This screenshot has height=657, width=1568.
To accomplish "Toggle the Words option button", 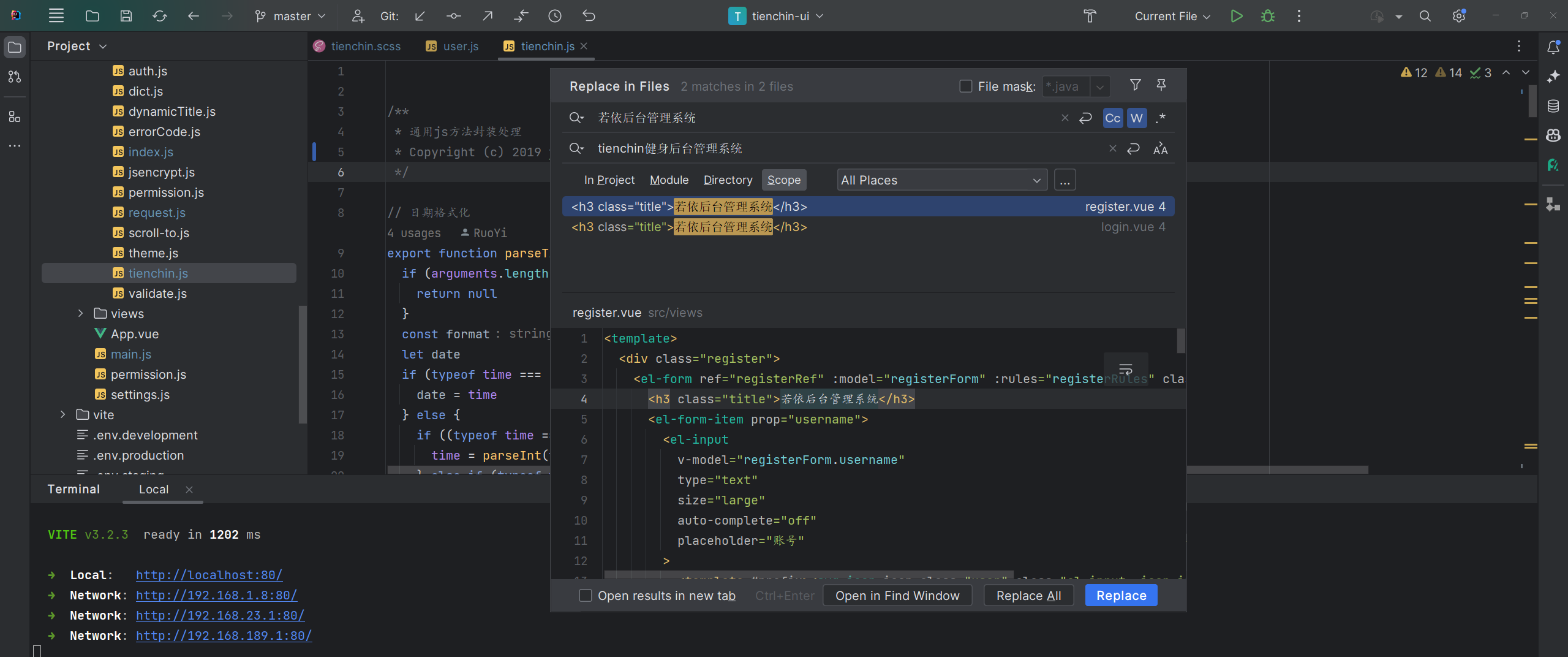I will 1137,118.
